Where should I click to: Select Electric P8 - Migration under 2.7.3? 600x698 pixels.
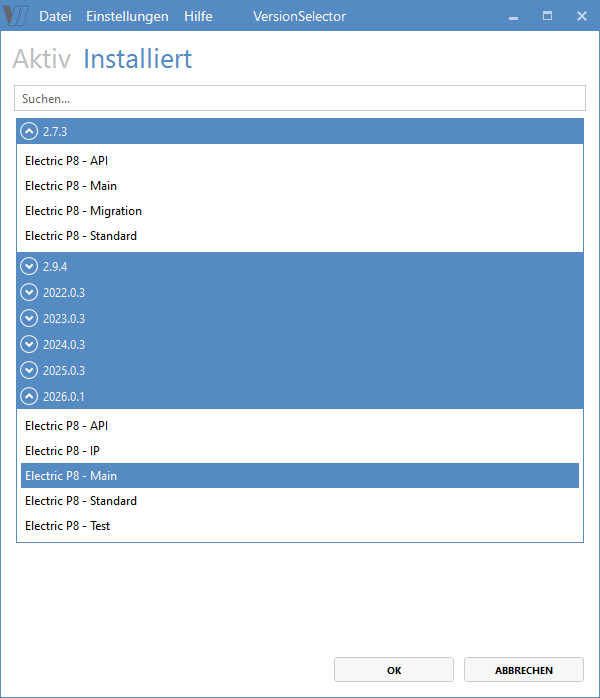pyautogui.click(x=84, y=211)
